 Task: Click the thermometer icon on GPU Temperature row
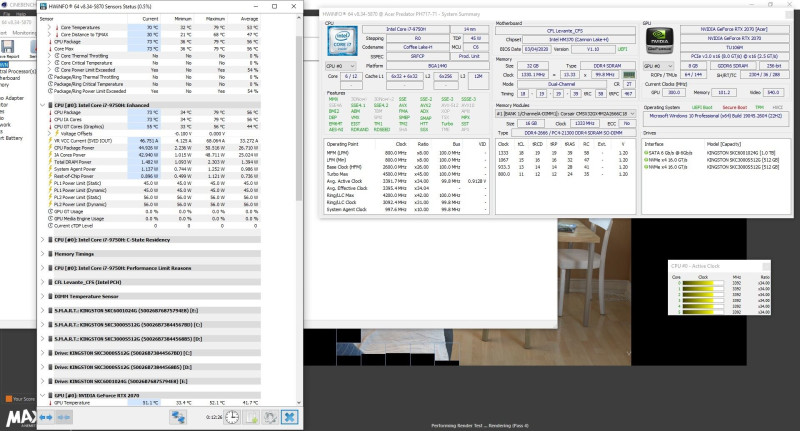(50, 403)
